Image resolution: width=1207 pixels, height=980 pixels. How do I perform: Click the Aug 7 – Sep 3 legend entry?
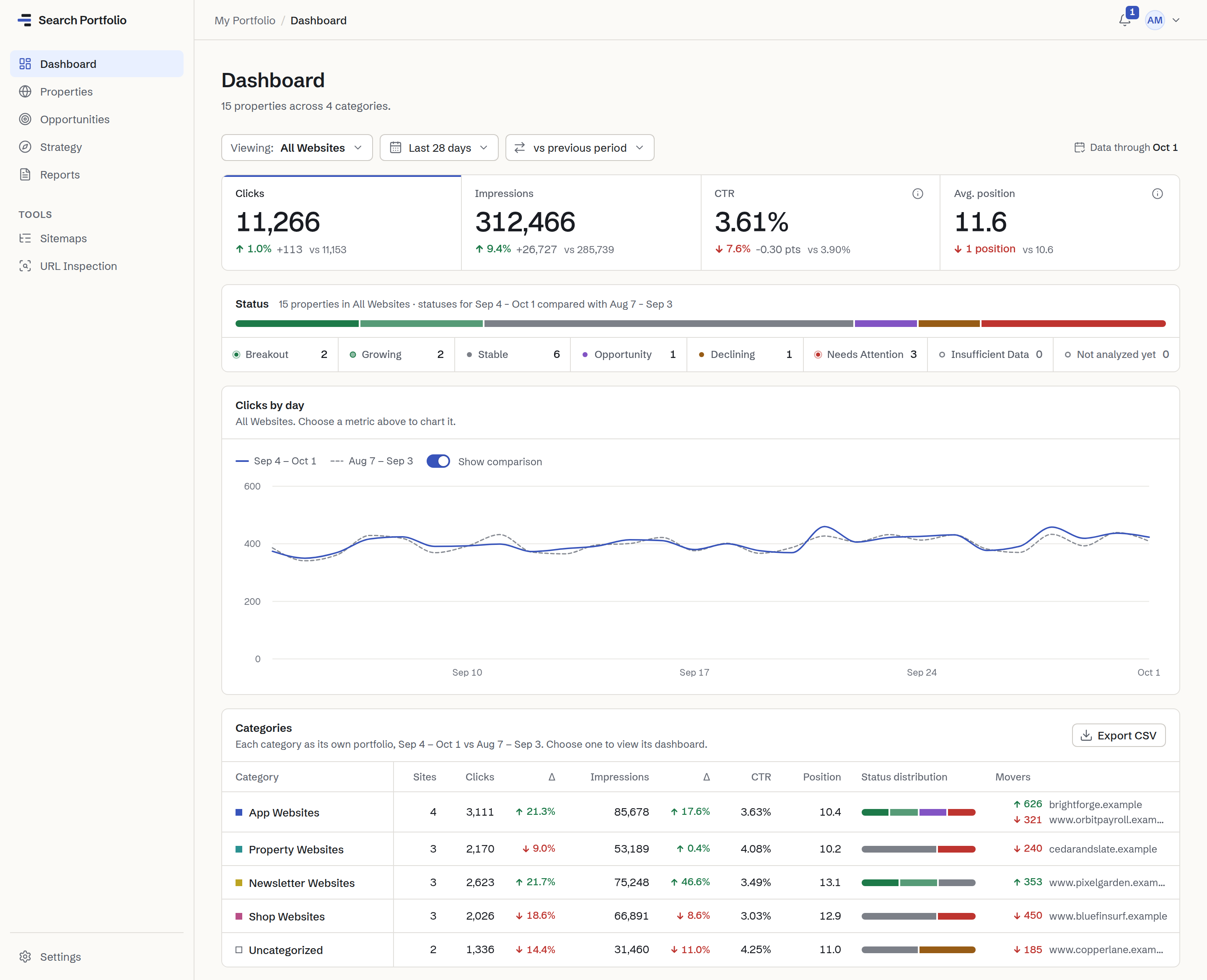pos(371,461)
